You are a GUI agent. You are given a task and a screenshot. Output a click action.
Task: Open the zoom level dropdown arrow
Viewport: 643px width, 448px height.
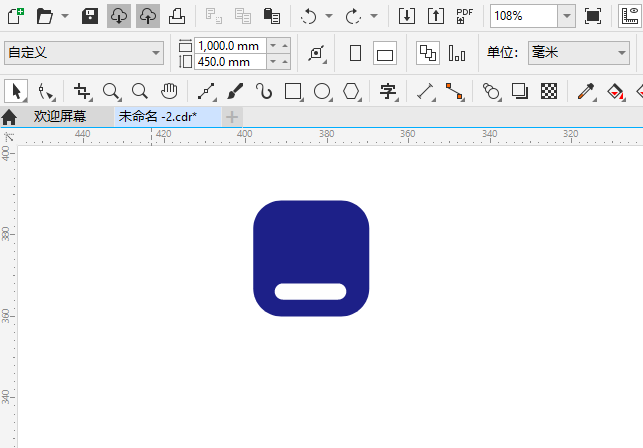point(567,16)
